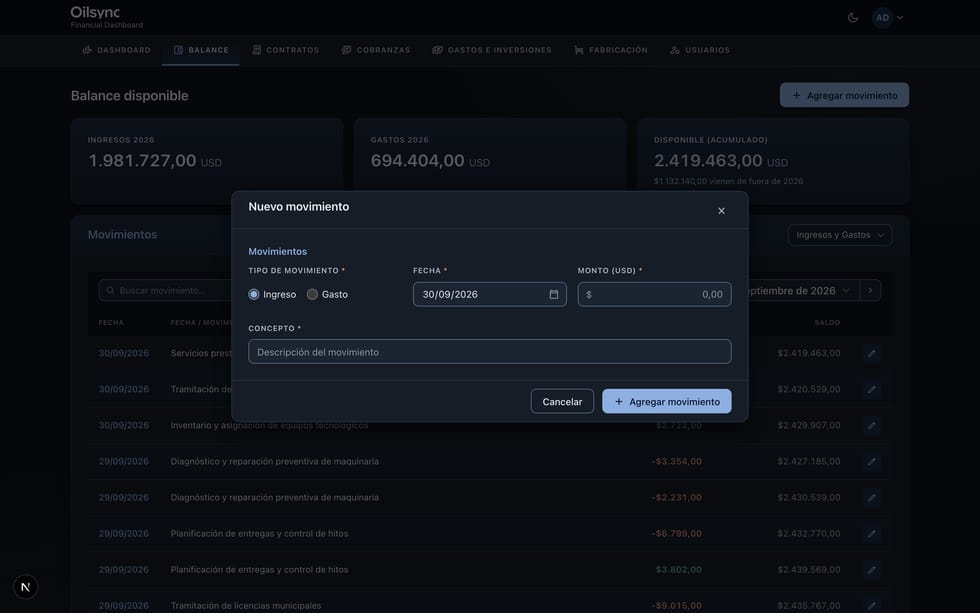Open the Gastos e Inversiones tab
Screen dimensions: 980x613
coord(492,50)
